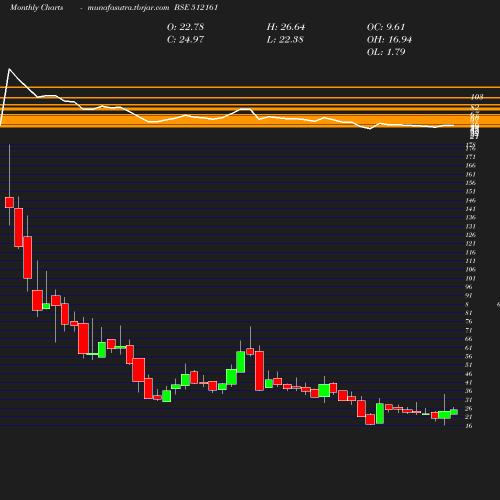Click price axis label 51

click(469, 365)
